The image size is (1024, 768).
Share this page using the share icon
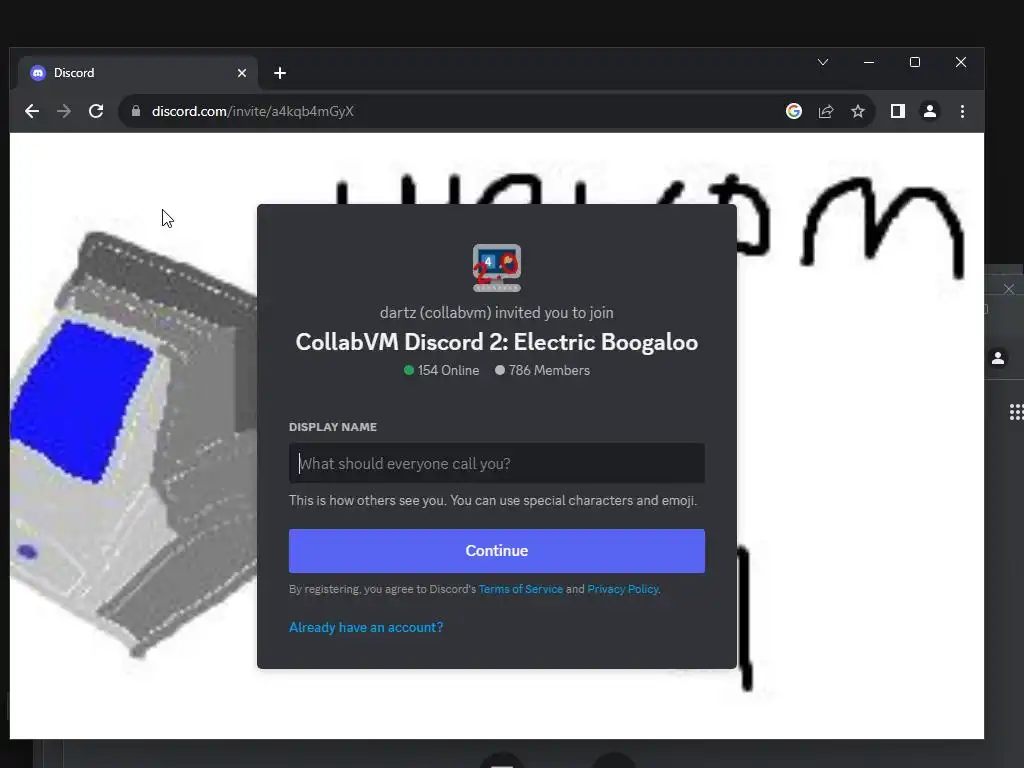pyautogui.click(x=825, y=112)
